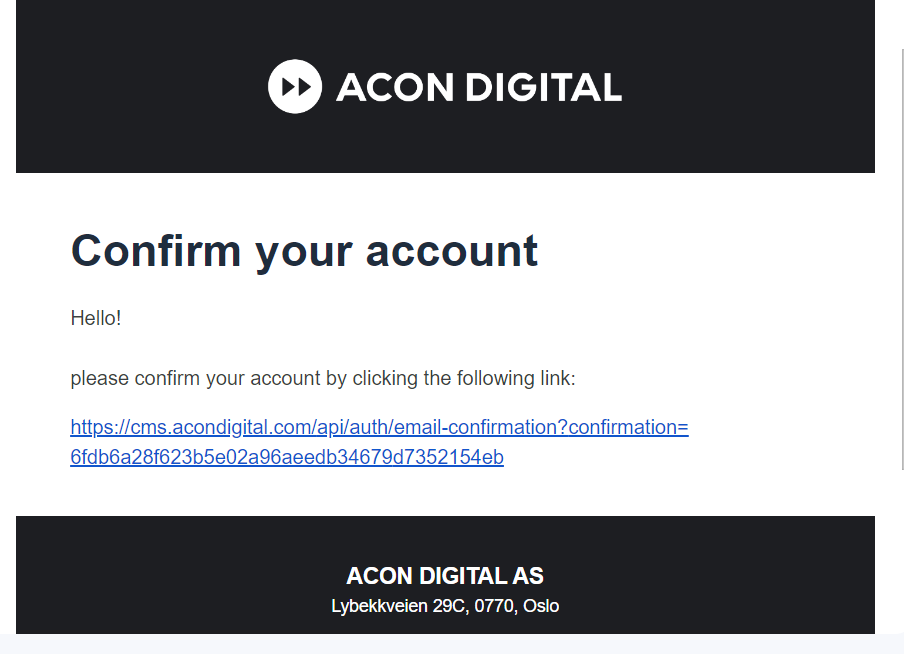Click the word "AS" in the footer company name
The width and height of the screenshot is (904, 654).
click(x=528, y=576)
